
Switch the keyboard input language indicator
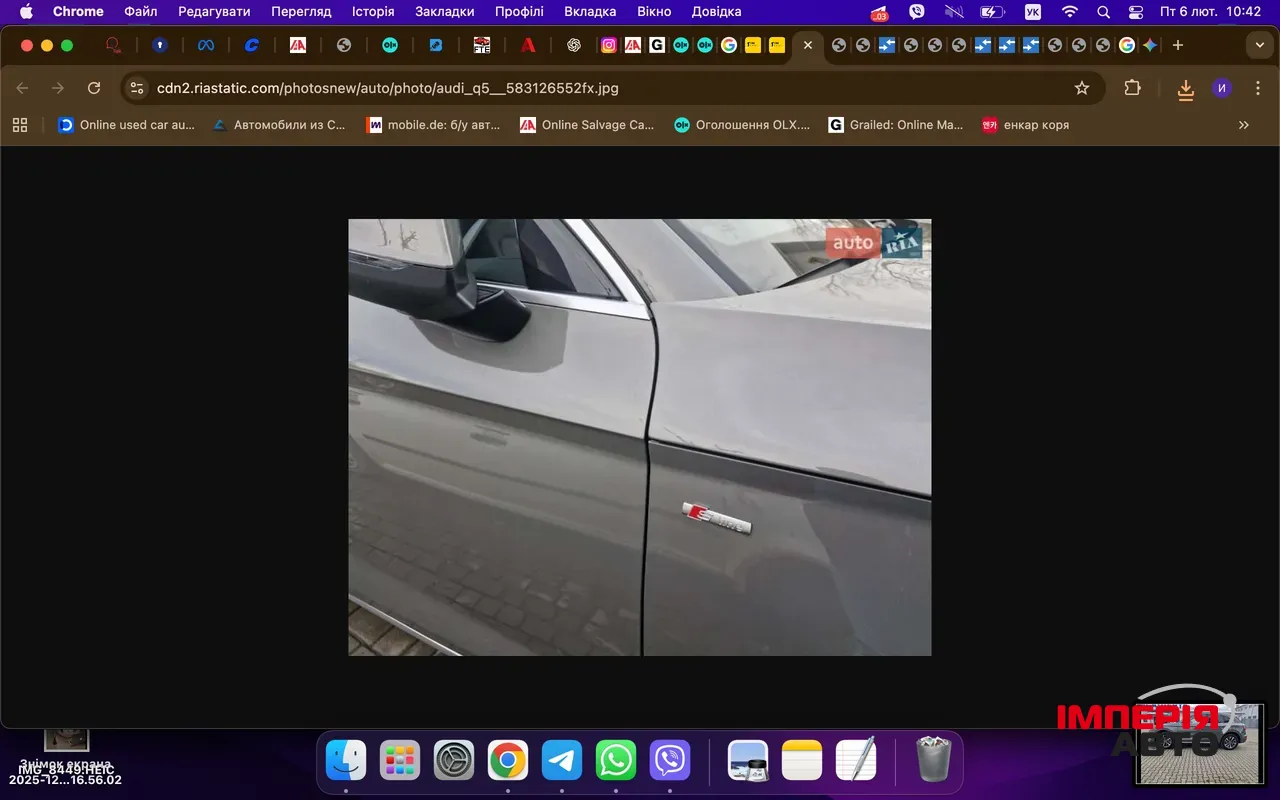coord(1032,12)
